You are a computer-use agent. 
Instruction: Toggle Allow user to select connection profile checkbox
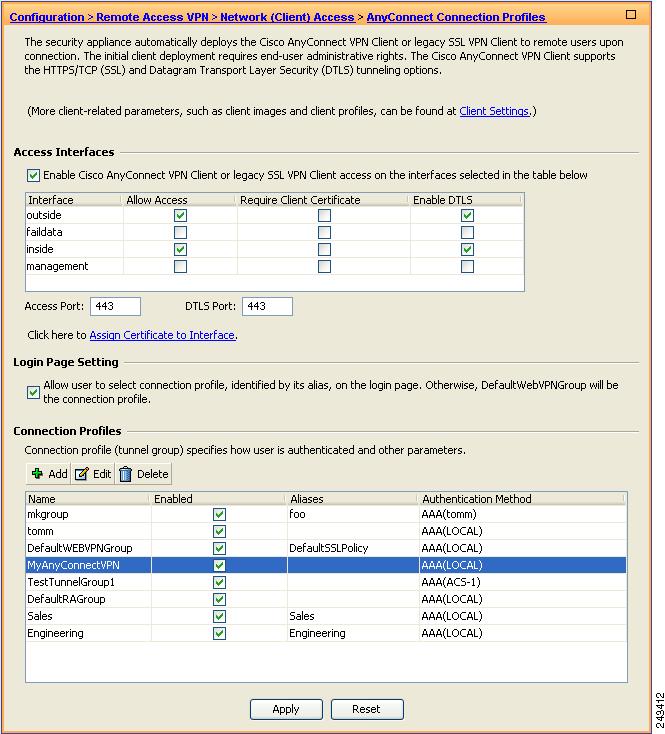[x=33, y=392]
